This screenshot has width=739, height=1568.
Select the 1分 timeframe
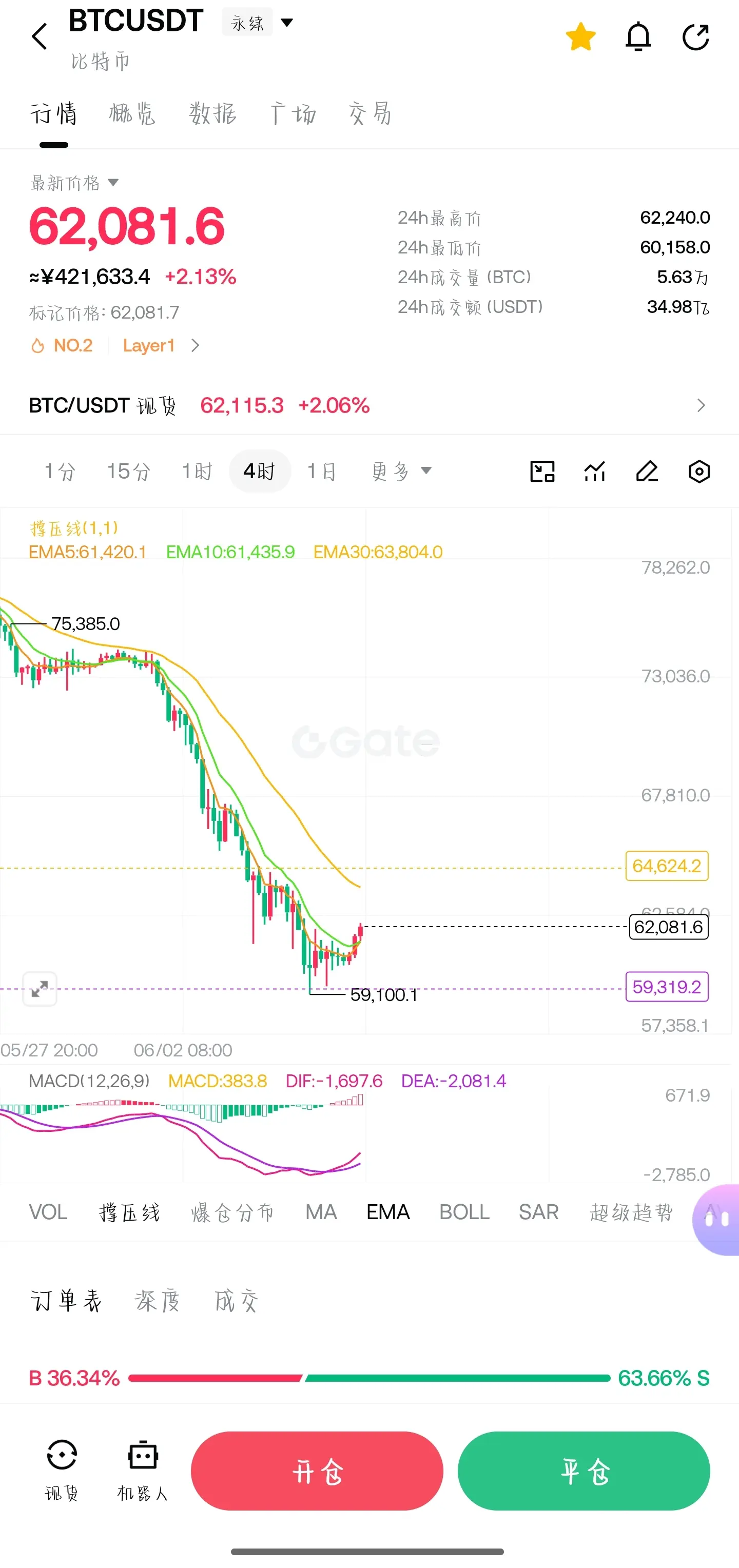tap(60, 471)
